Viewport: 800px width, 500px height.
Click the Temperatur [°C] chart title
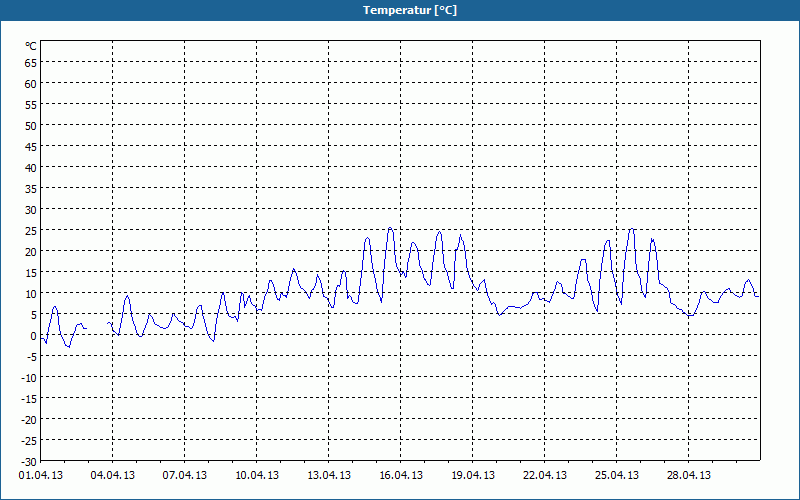(410, 10)
